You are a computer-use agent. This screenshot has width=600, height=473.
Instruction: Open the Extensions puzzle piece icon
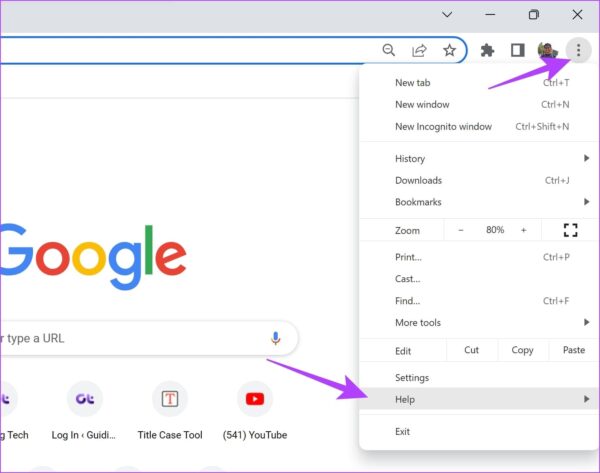[x=487, y=50]
